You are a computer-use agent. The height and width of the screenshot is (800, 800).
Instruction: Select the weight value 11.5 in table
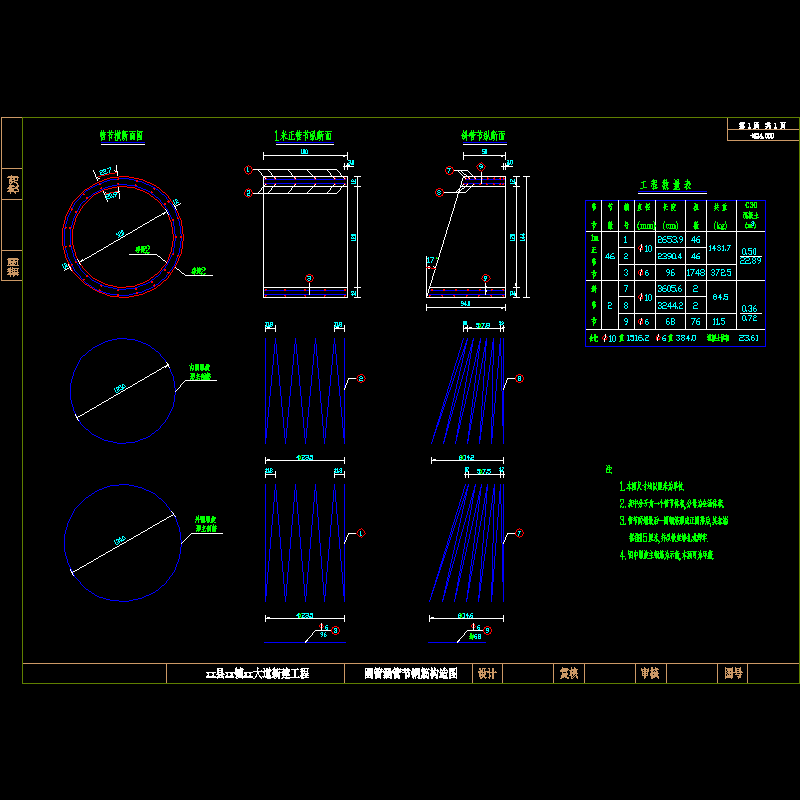(x=719, y=321)
